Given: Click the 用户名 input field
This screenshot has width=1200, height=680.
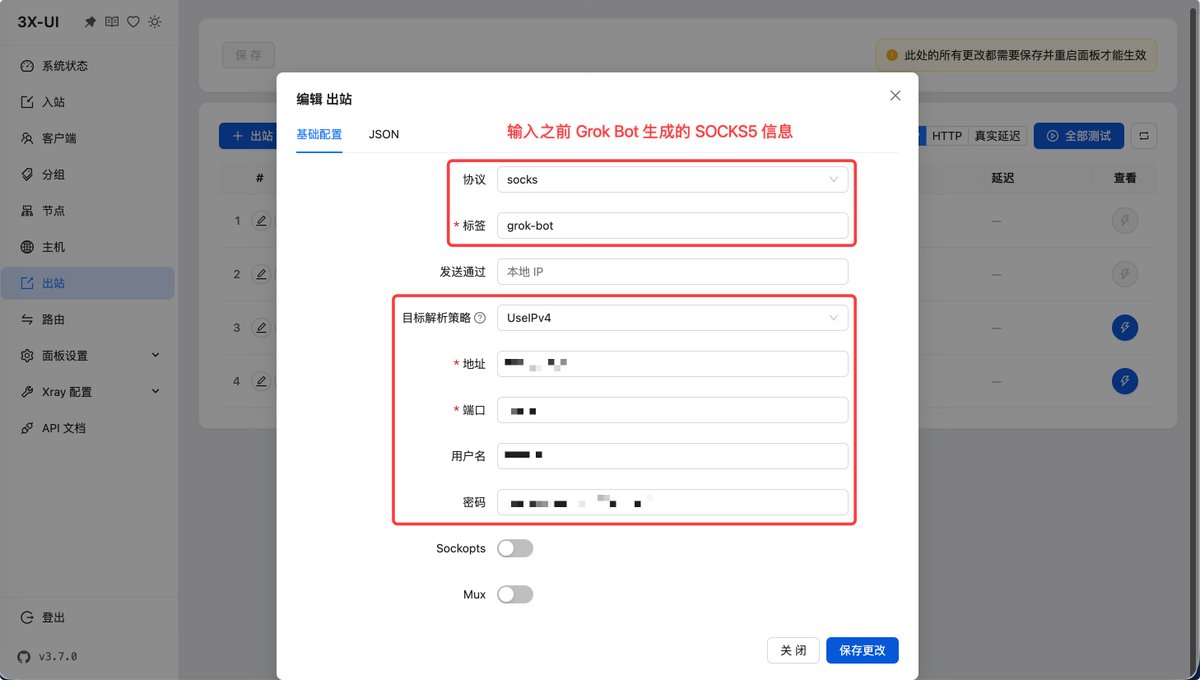Looking at the screenshot, I should [672, 456].
